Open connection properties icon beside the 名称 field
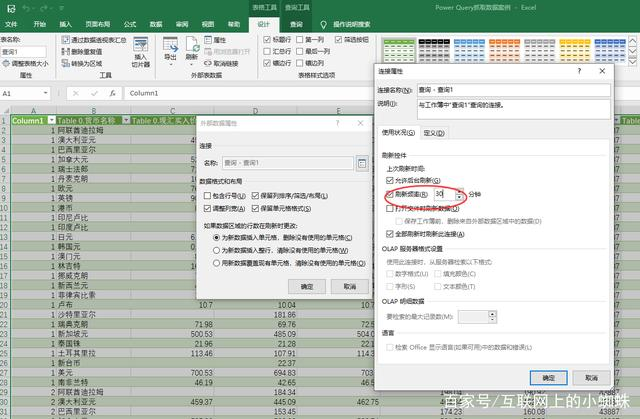 point(361,162)
